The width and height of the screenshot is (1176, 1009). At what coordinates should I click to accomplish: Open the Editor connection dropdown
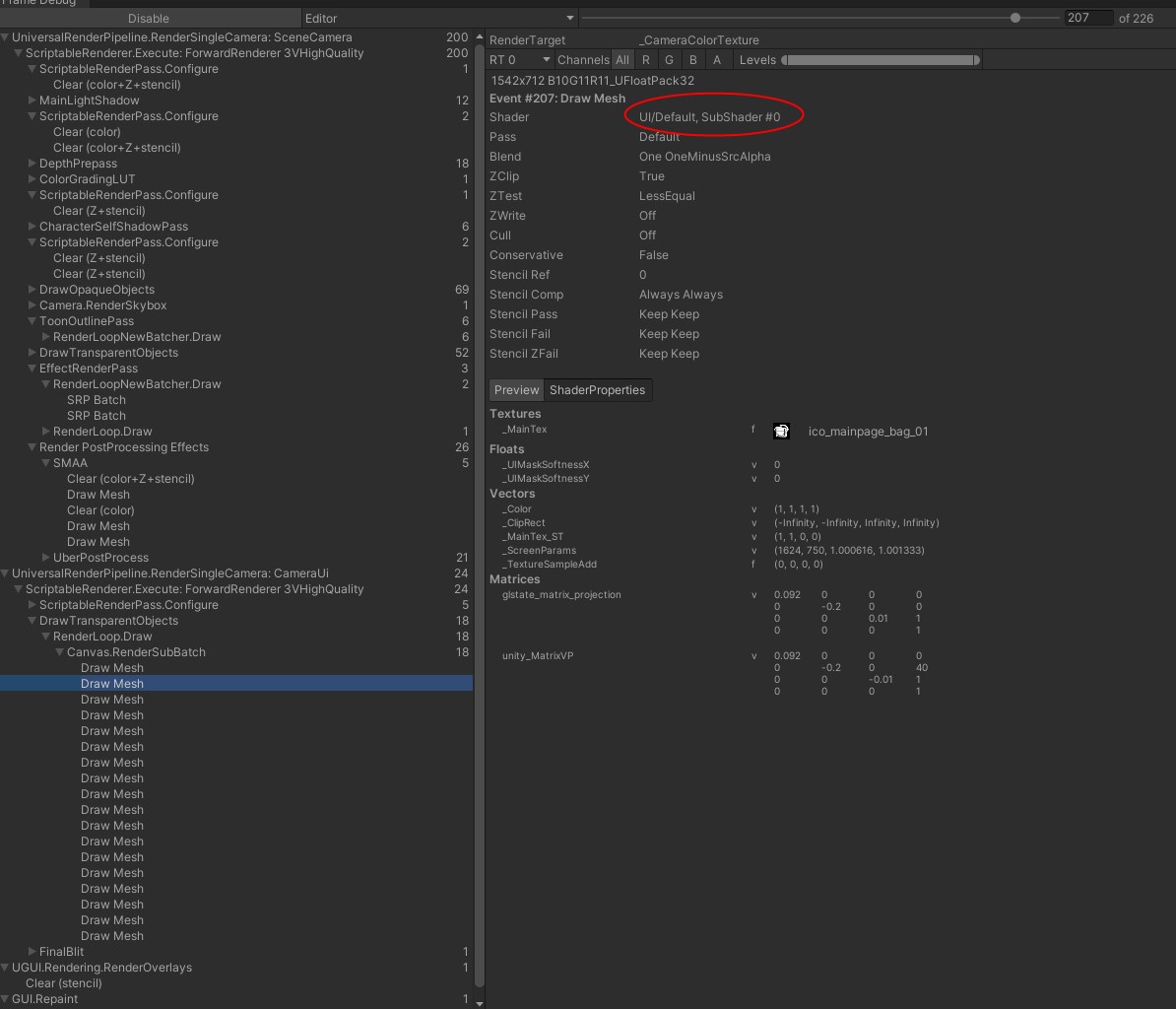pos(439,18)
